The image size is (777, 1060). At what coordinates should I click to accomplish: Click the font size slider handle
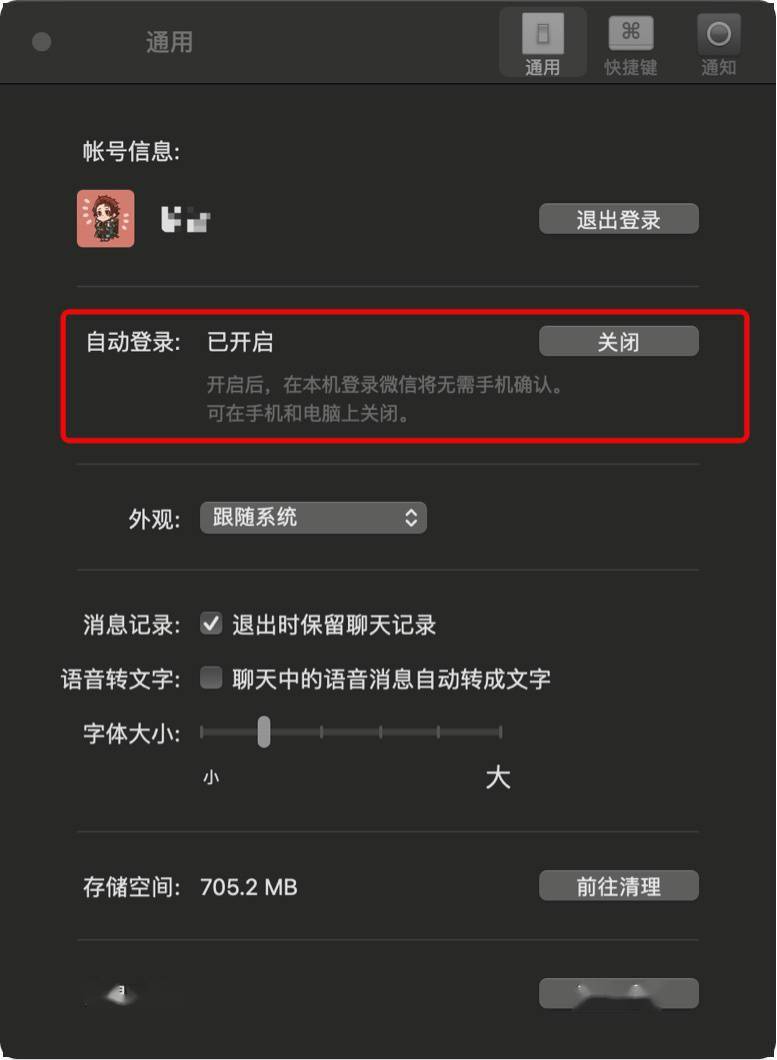point(264,731)
